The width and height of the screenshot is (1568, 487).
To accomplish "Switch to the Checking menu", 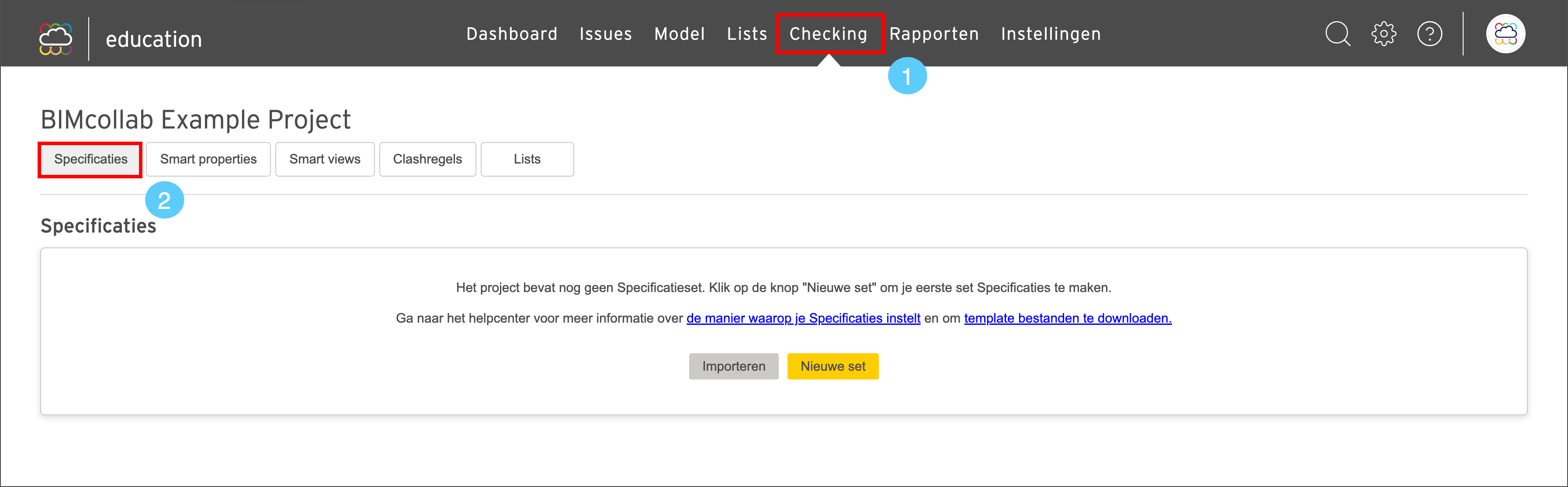I will coord(829,34).
